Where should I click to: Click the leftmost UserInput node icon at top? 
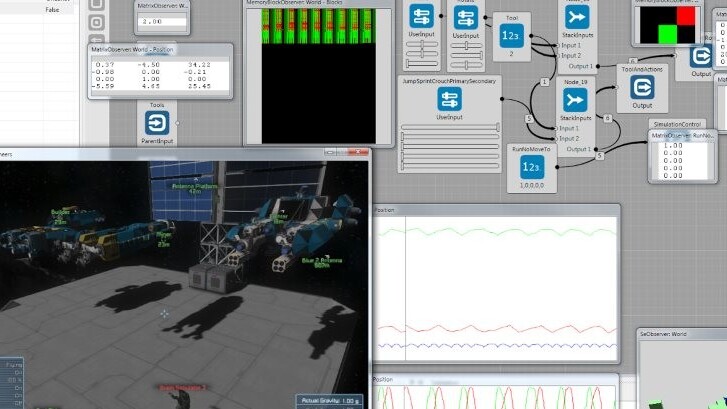(420, 17)
